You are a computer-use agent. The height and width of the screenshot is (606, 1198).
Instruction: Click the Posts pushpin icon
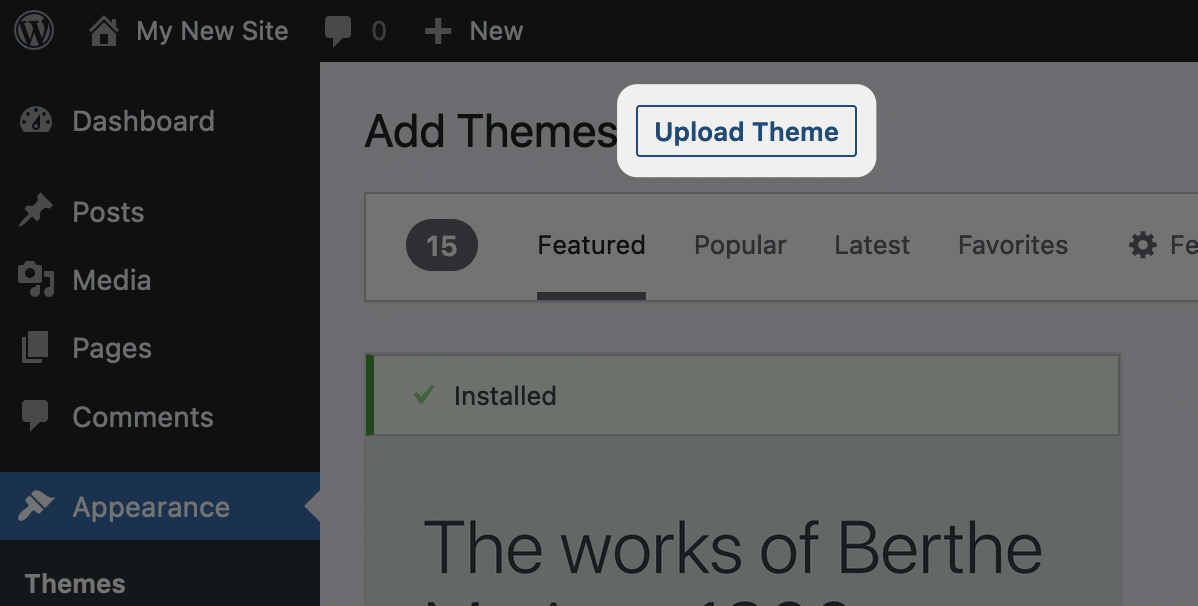click(x=36, y=212)
